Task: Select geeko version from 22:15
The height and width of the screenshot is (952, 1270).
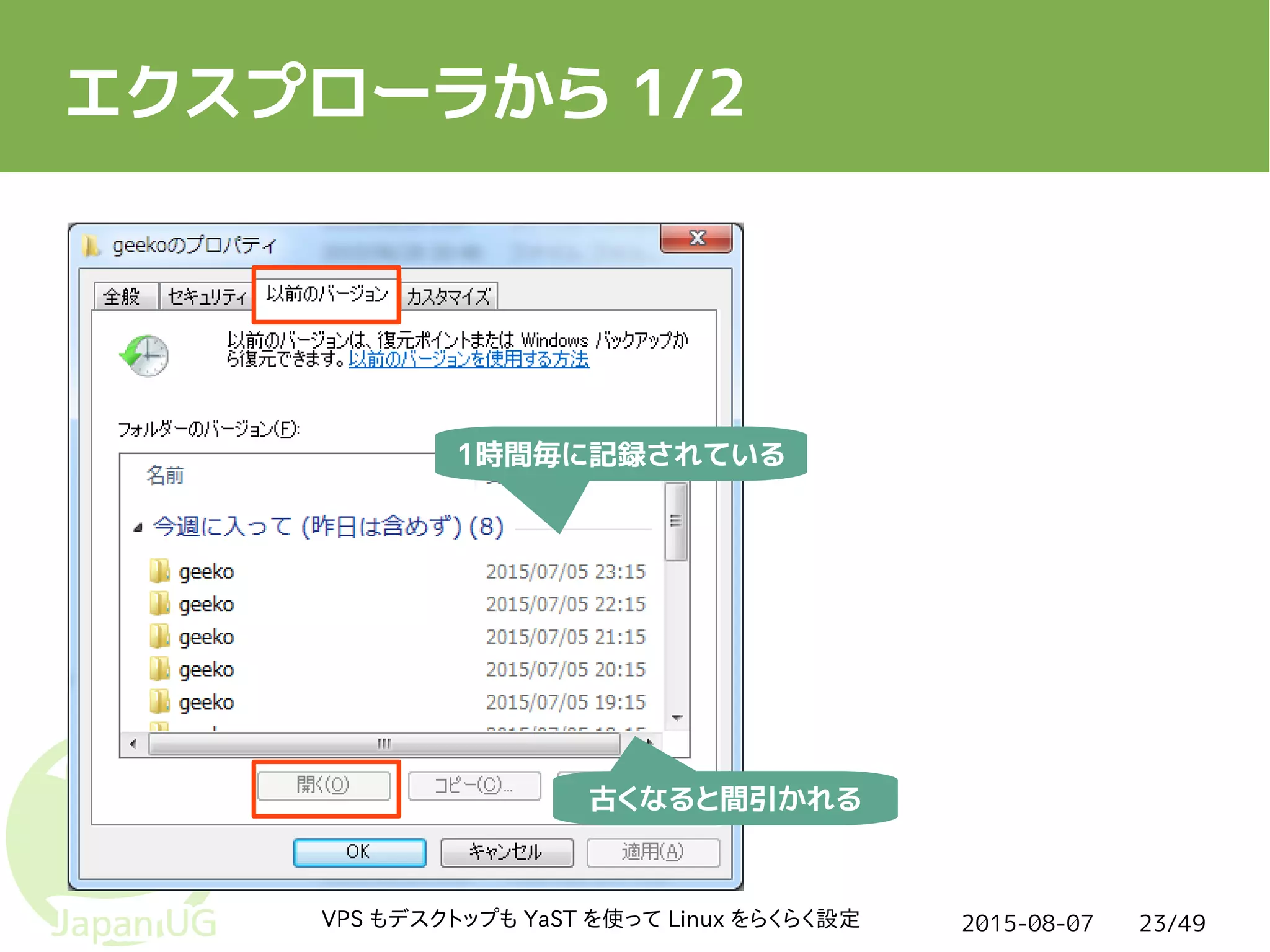Action: point(397,604)
